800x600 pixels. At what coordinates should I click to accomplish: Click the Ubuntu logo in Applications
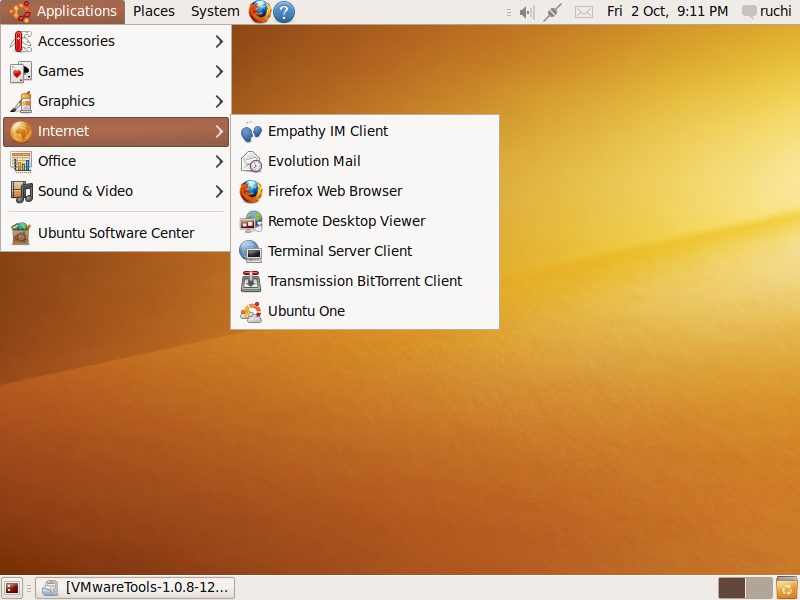click(x=19, y=11)
